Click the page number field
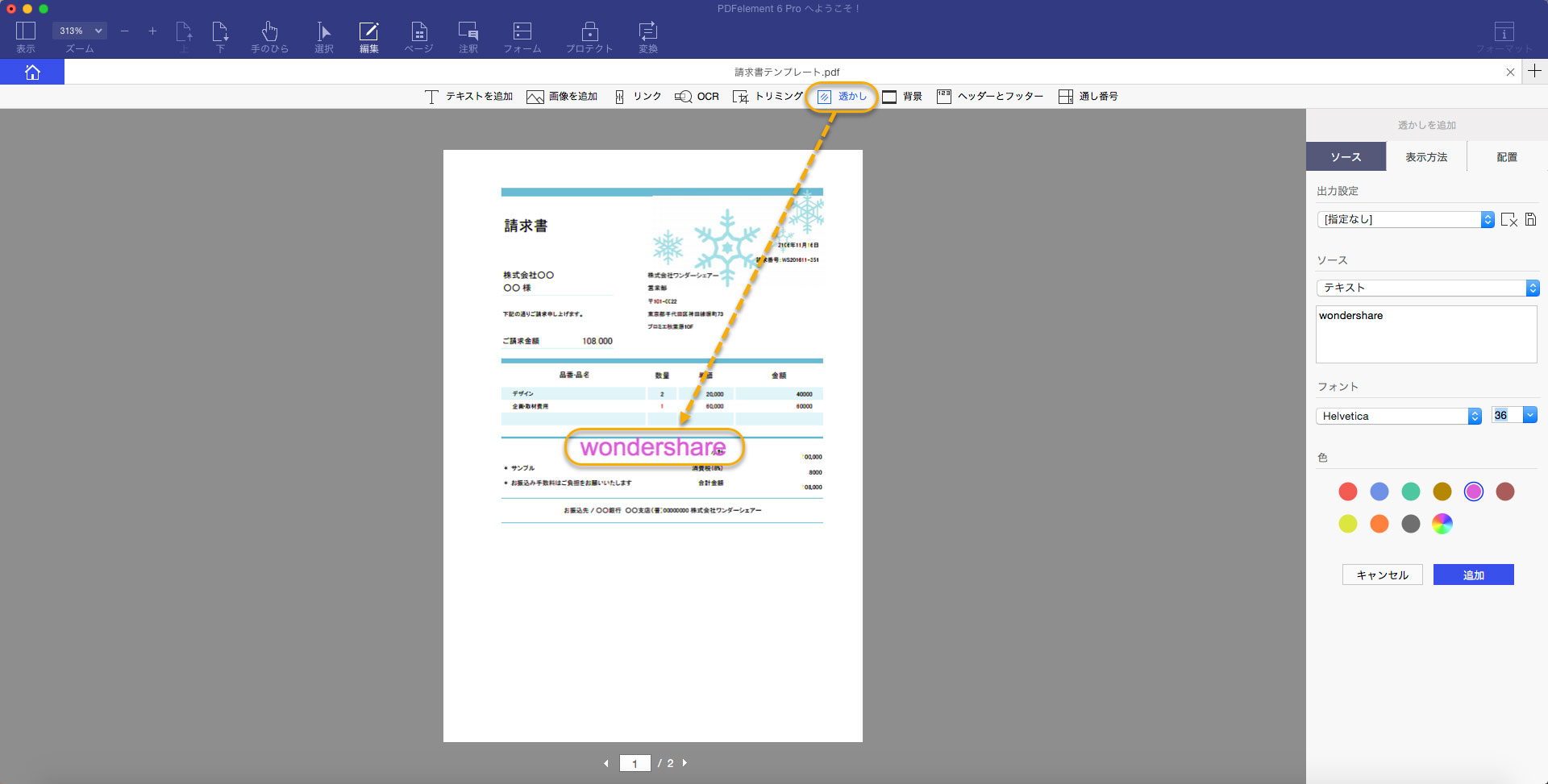Screen dimensions: 1548x784 click(635, 763)
